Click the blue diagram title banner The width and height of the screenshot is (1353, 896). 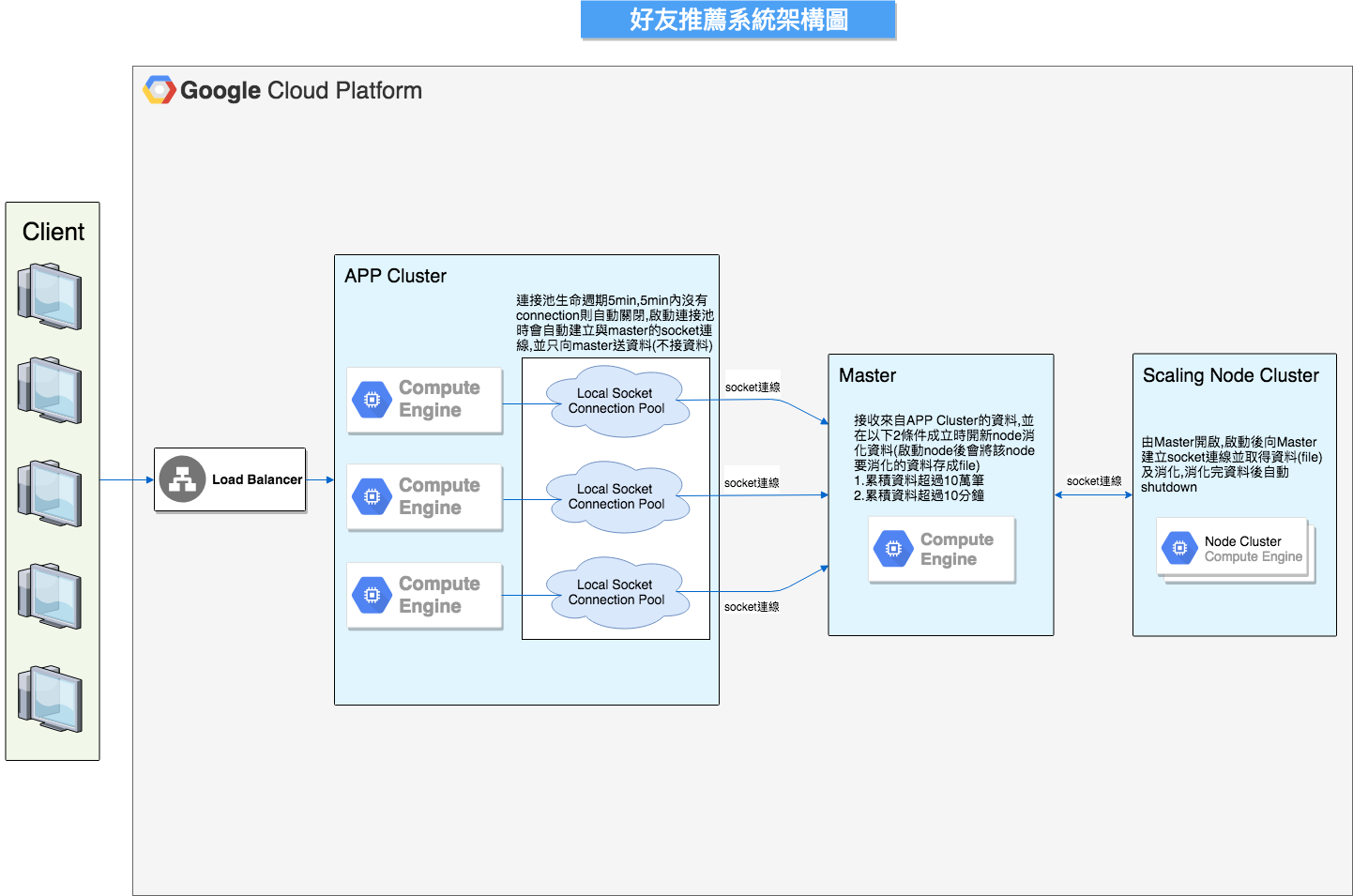pos(738,20)
